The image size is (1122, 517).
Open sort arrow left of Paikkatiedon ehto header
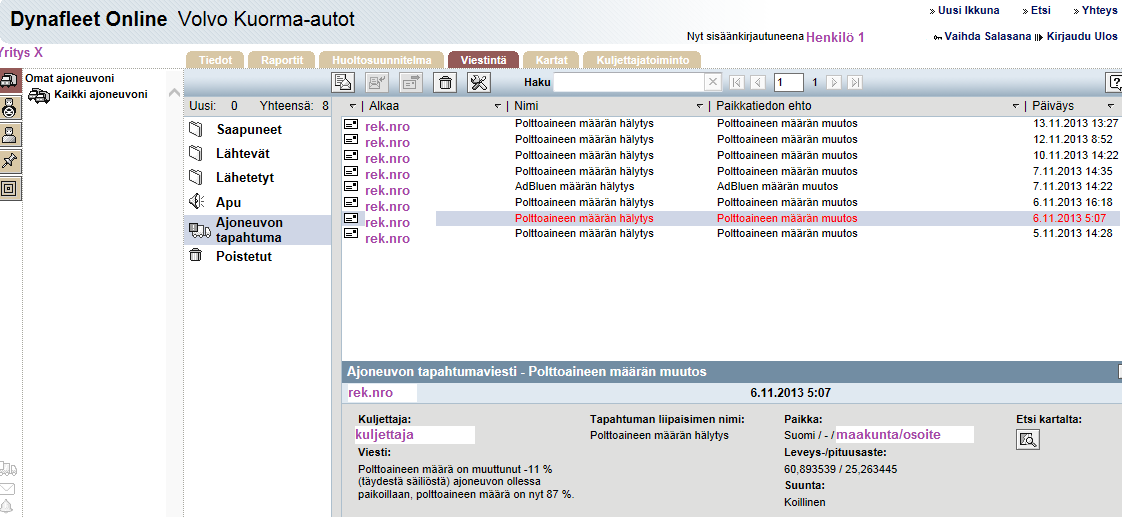700,106
